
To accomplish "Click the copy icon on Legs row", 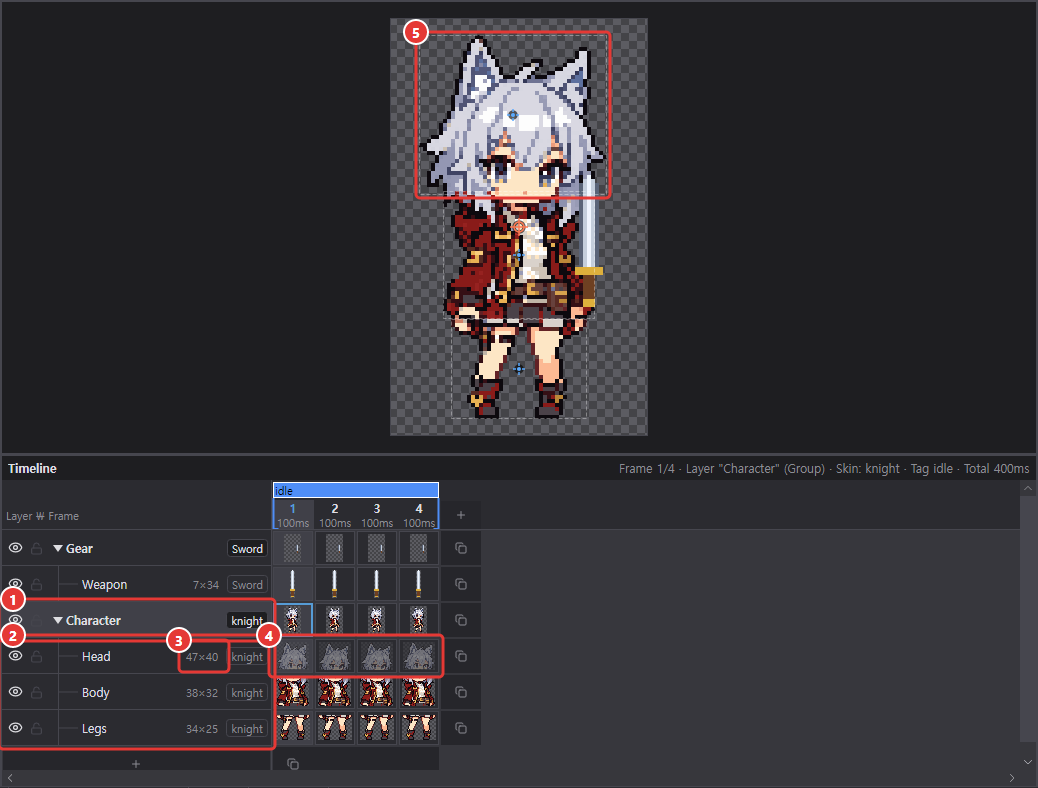I will tap(461, 728).
